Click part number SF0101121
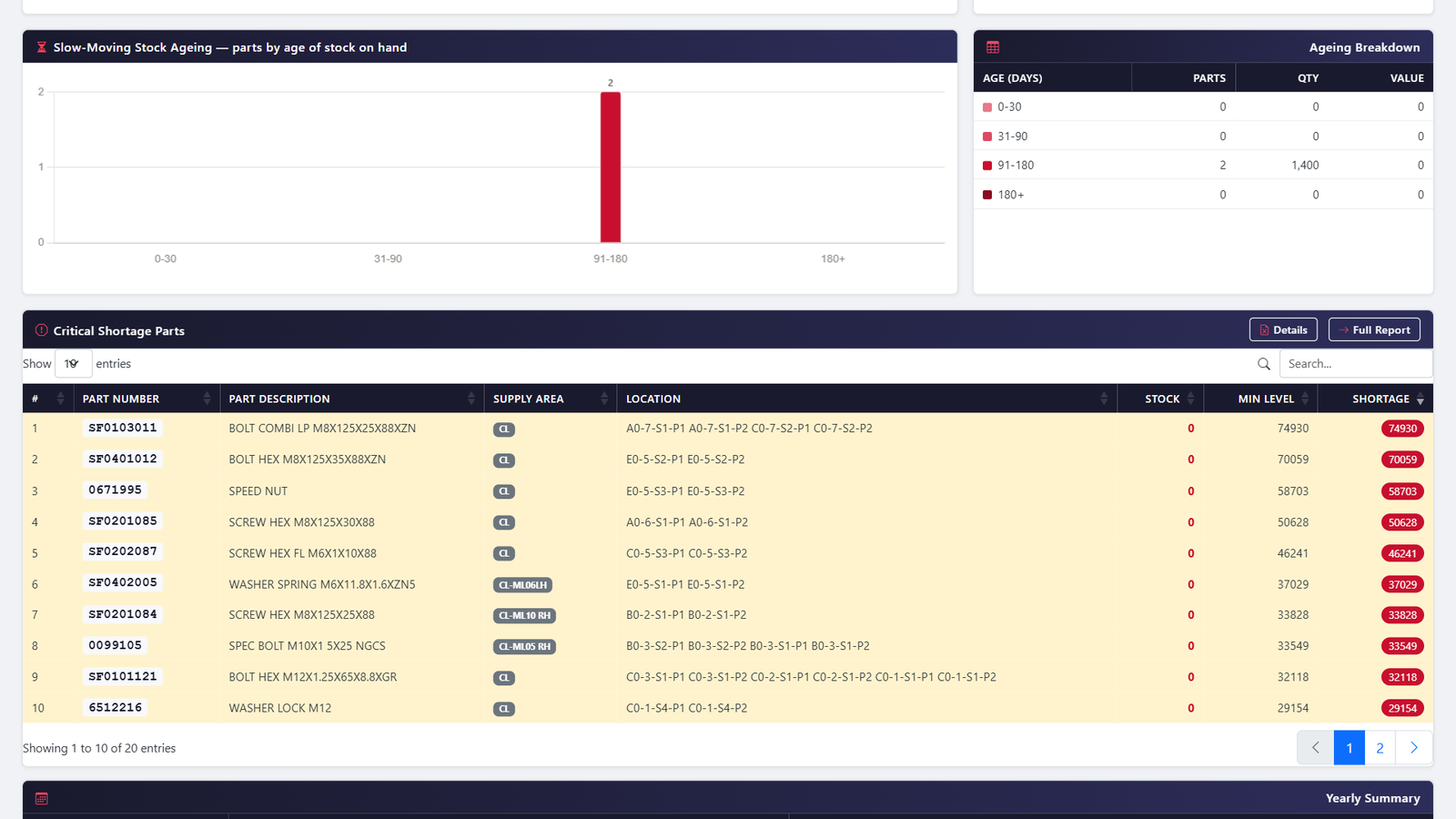This screenshot has height=819, width=1456. pyautogui.click(x=123, y=676)
